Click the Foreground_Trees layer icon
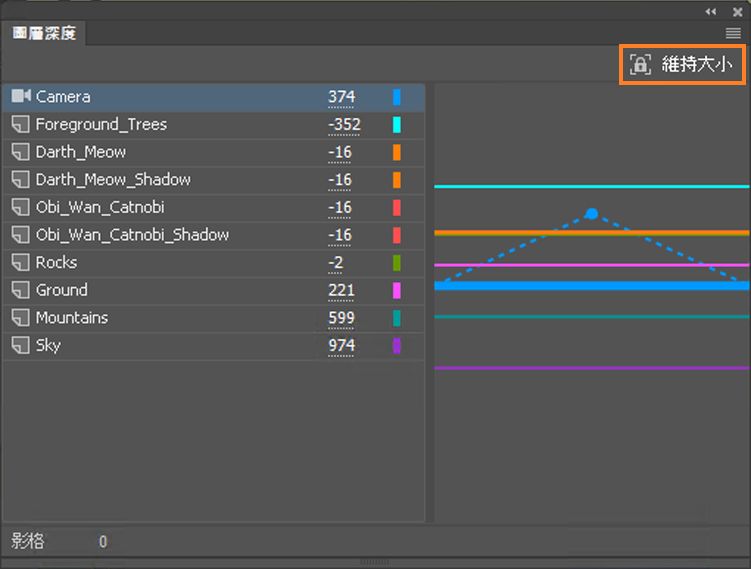 tap(20, 124)
